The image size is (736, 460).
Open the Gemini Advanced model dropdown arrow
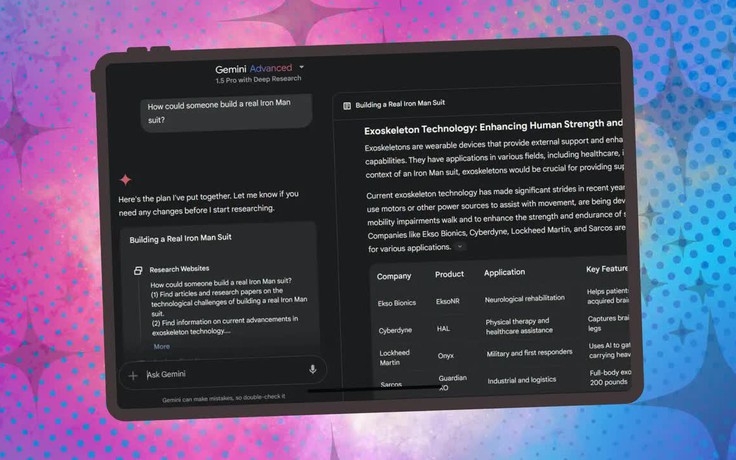302,68
